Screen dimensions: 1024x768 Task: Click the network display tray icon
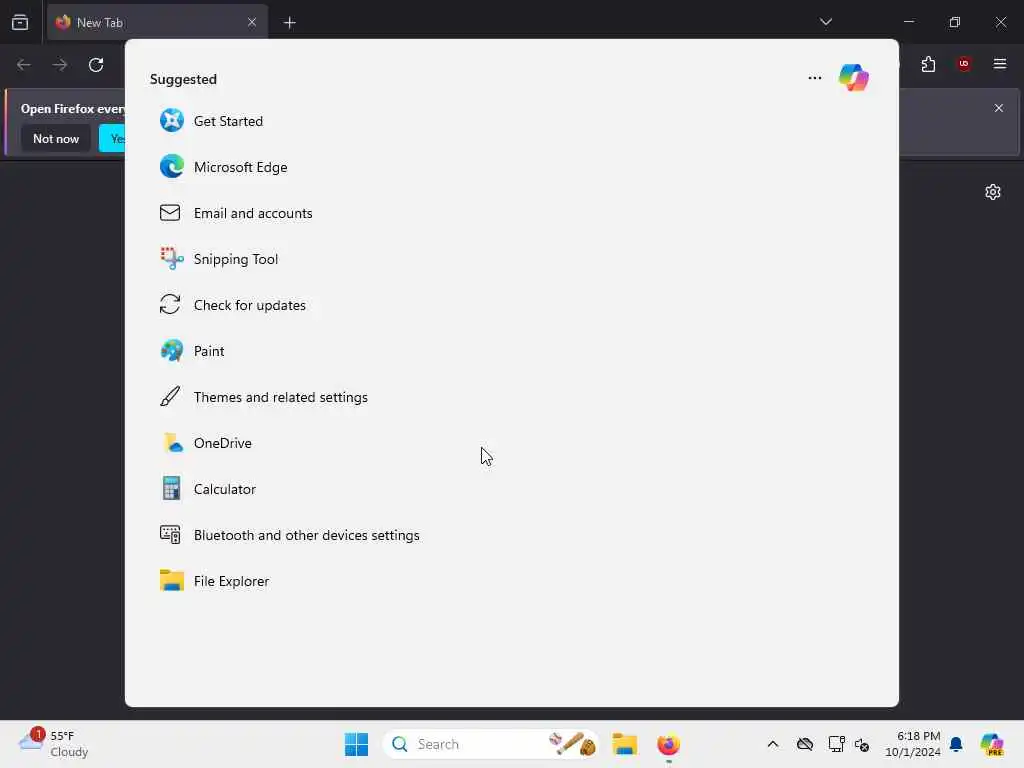pyautogui.click(x=836, y=744)
